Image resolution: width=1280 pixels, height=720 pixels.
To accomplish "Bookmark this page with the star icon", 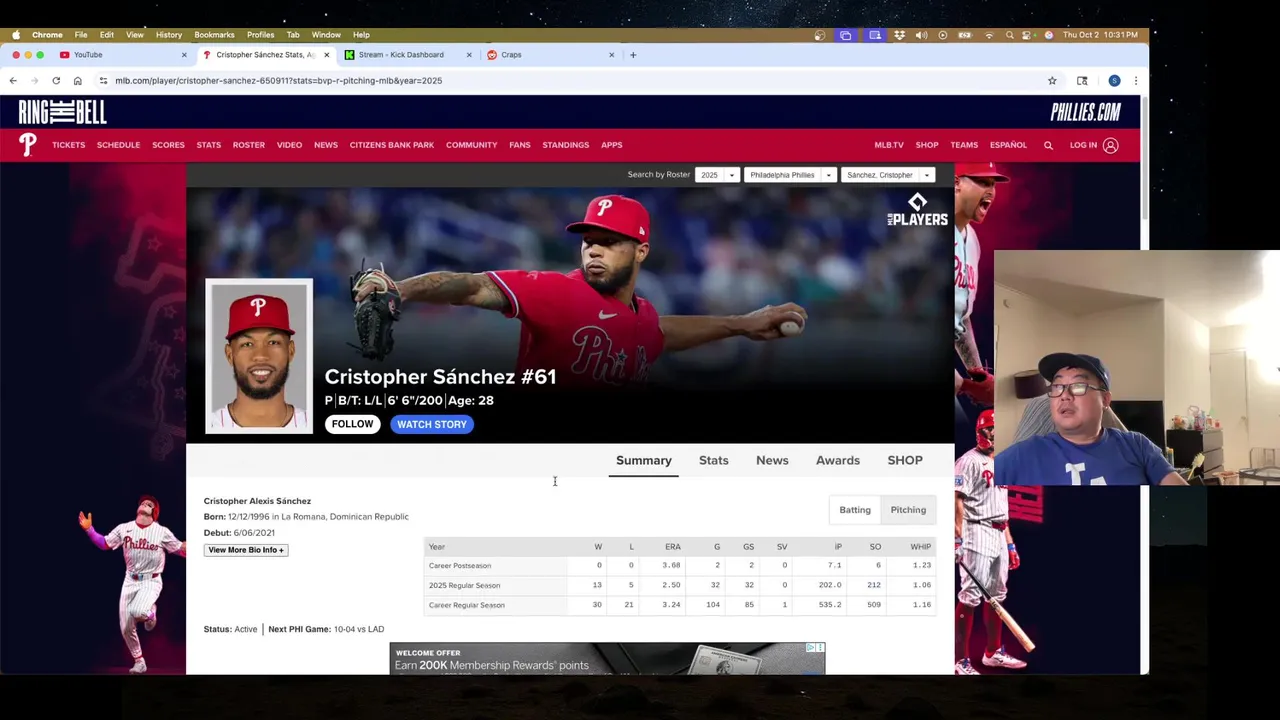I will (1052, 81).
